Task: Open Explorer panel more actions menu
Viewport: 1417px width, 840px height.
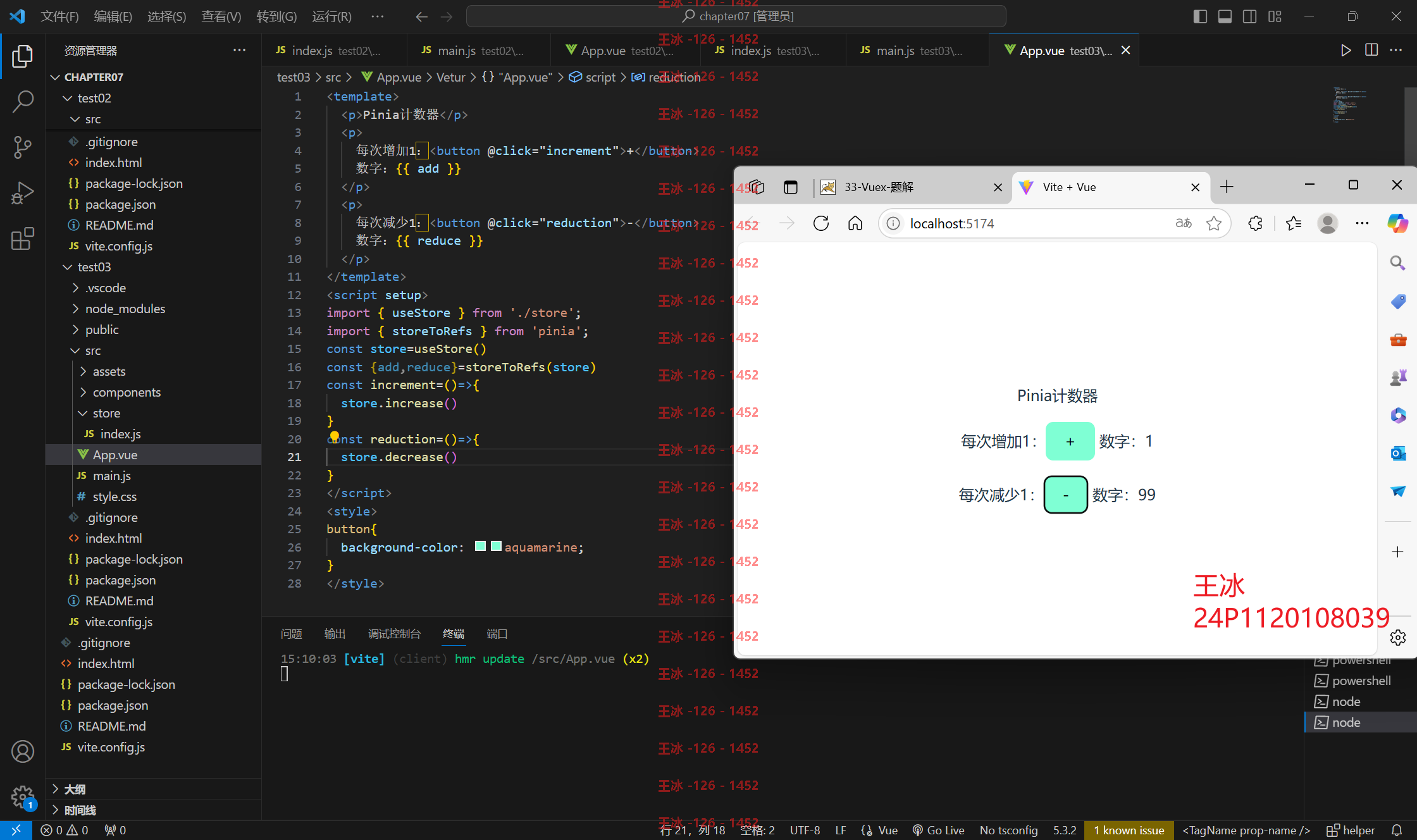Action: (239, 50)
